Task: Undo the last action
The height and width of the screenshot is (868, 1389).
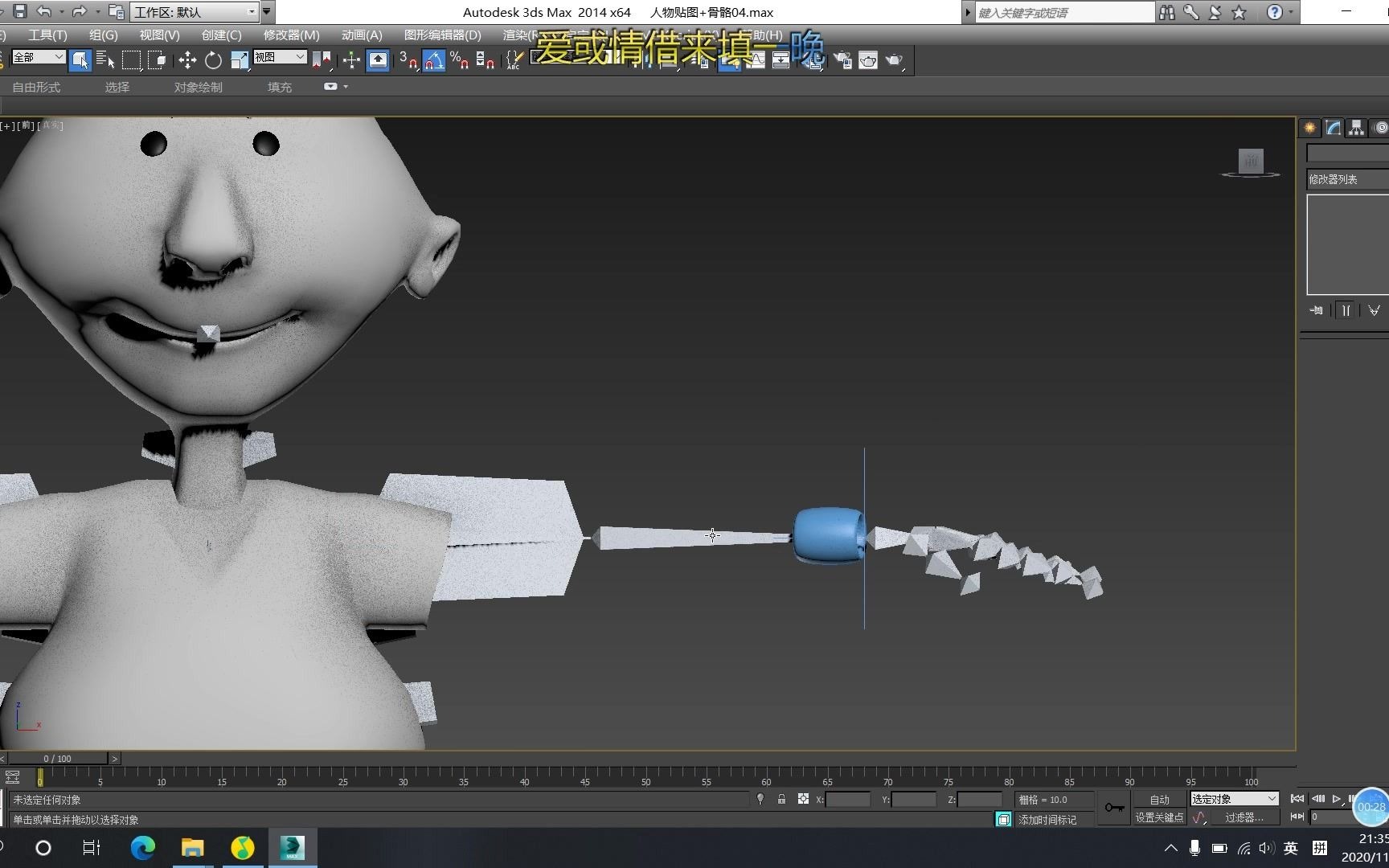Action: 44,11
